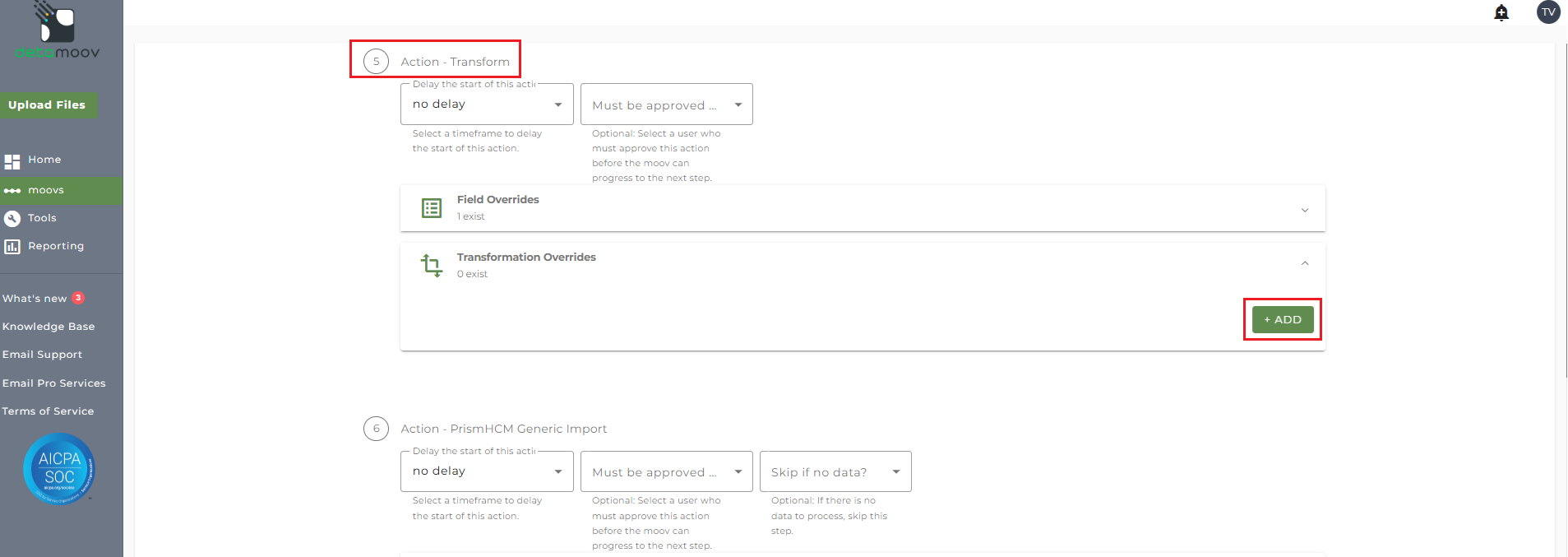Click the '1 exist' text
This screenshot has width=1568, height=557.
[471, 216]
